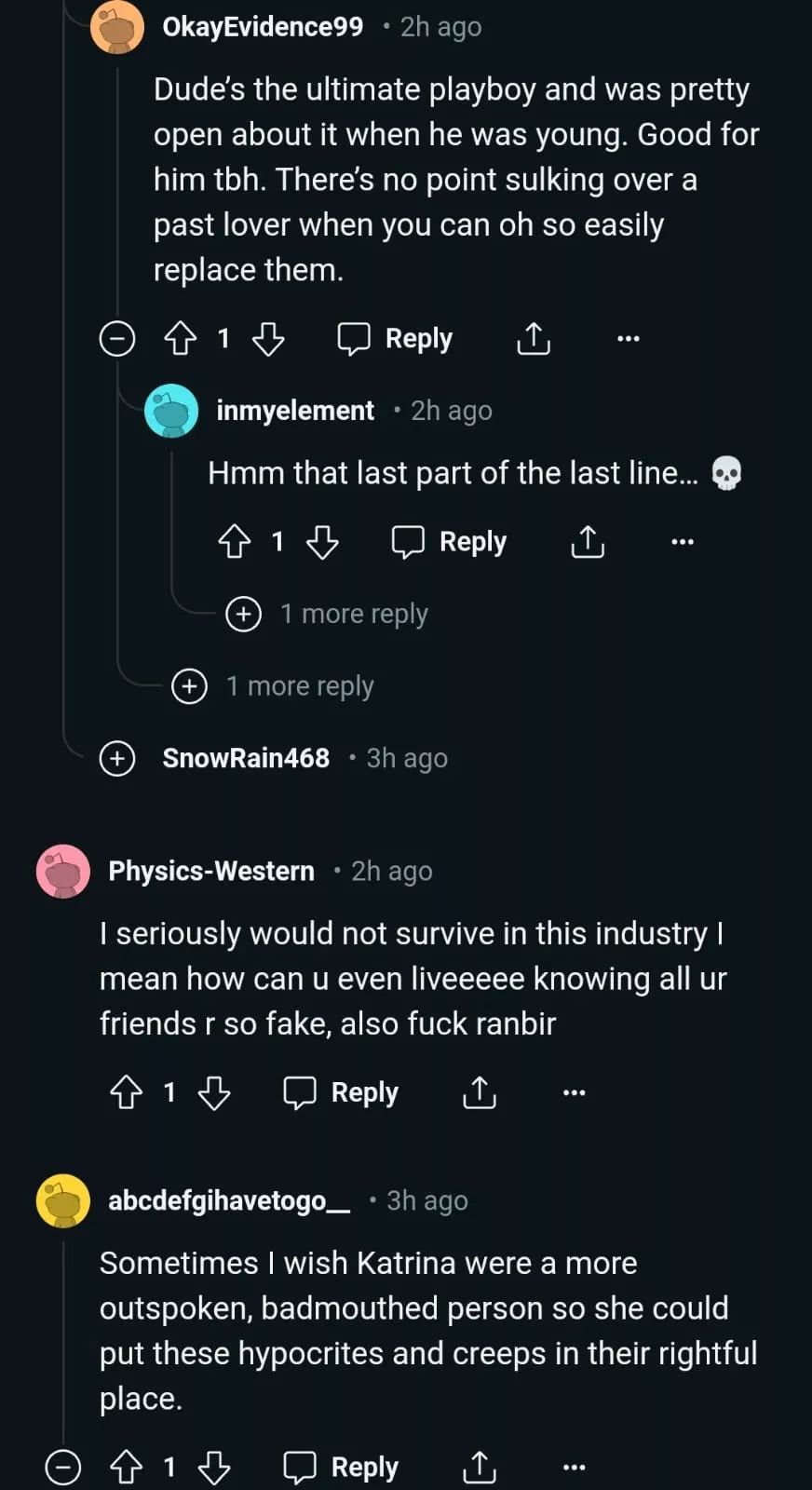Collapse abcdefgihavetogo__'s comment thread
812x1490 pixels.
(63, 1469)
